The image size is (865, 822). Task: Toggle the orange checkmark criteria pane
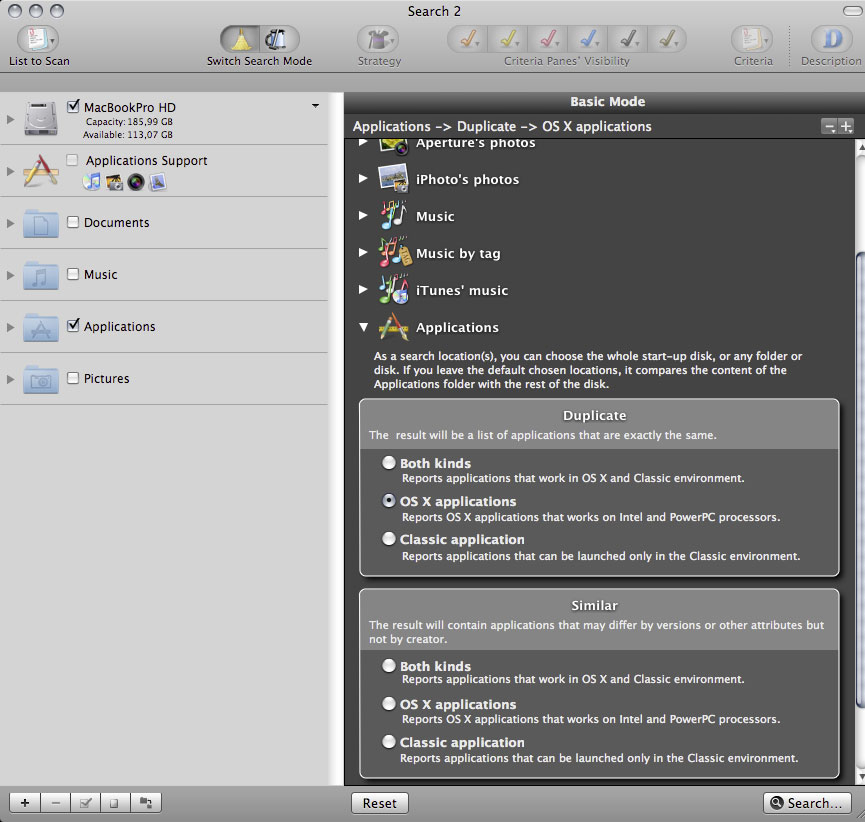468,39
